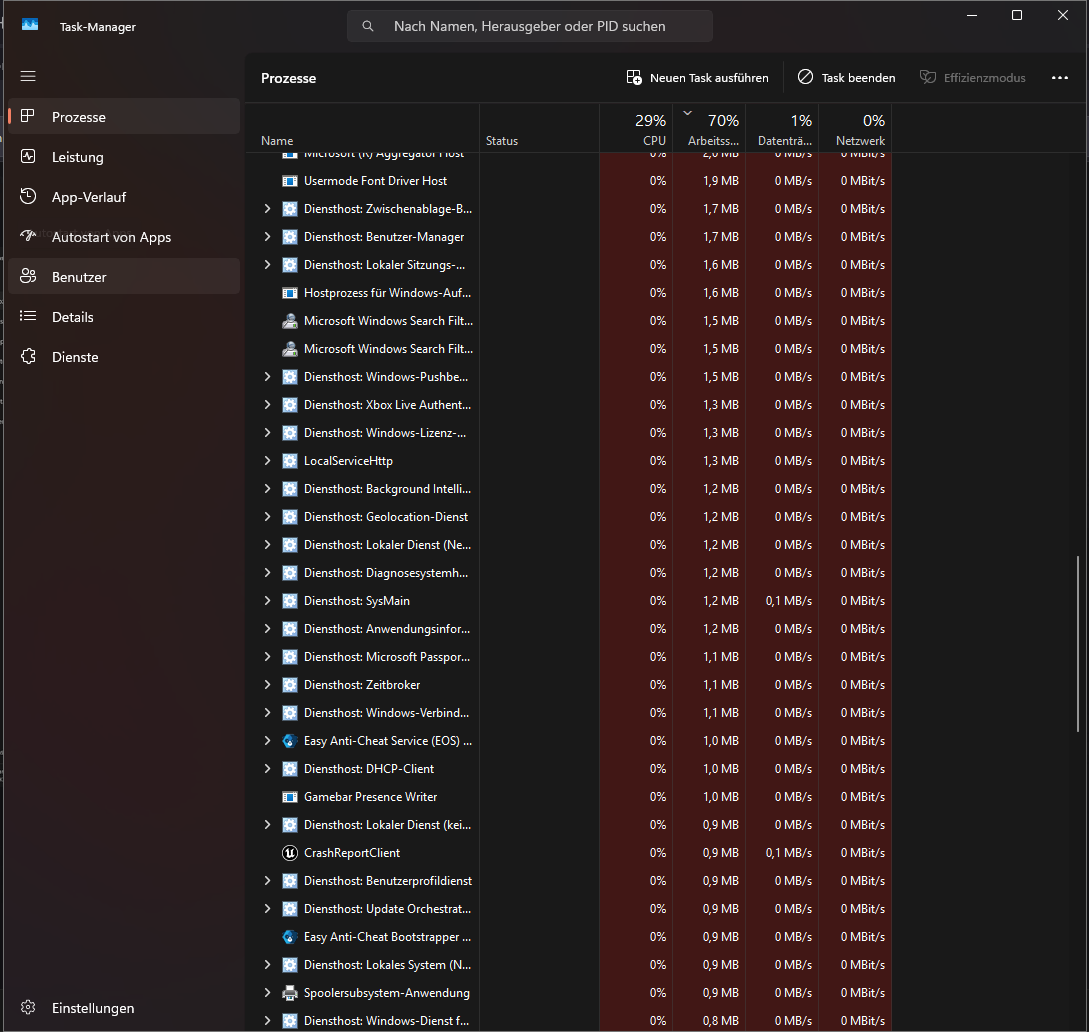Click the Hostprozess für Windows-Auf... icon

(290, 293)
